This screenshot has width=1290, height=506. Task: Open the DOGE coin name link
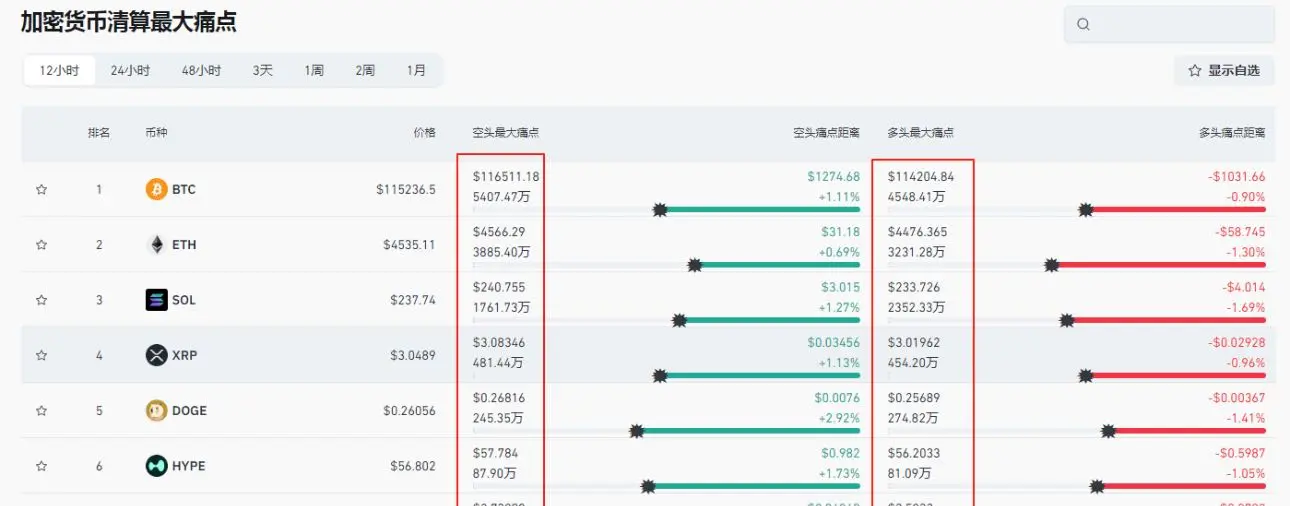[x=190, y=410]
